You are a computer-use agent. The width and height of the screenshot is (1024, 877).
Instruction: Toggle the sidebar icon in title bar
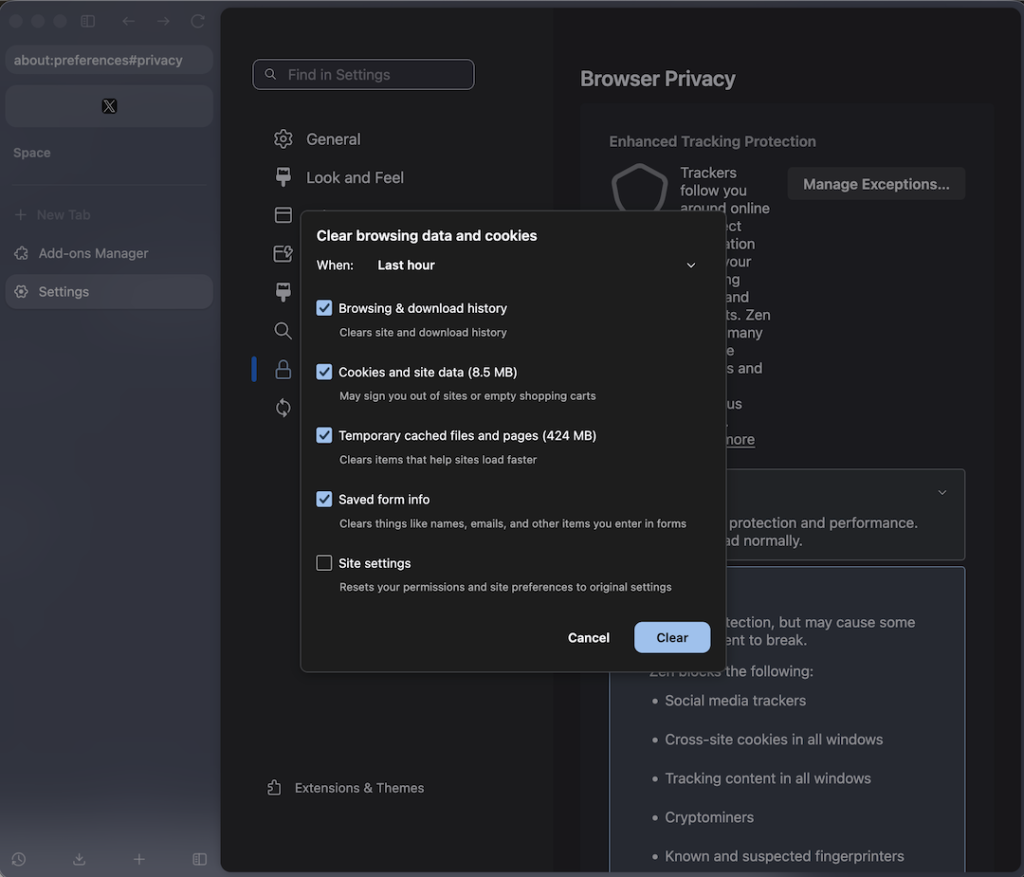coord(88,21)
